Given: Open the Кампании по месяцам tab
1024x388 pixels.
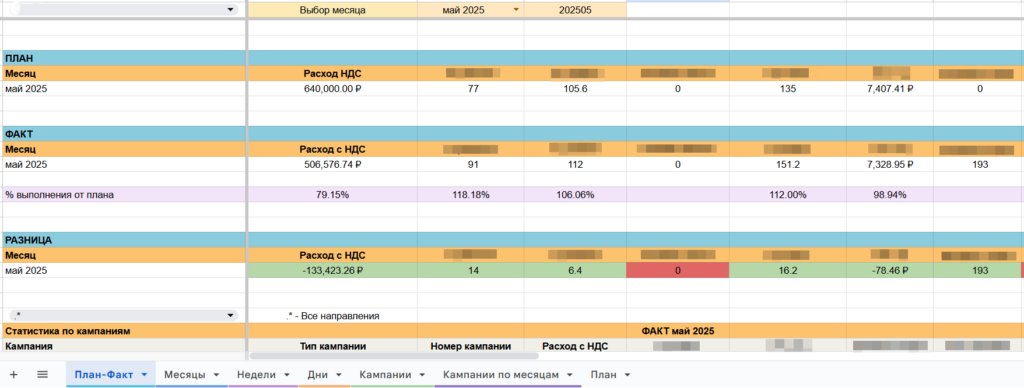Looking at the screenshot, I should (502, 375).
